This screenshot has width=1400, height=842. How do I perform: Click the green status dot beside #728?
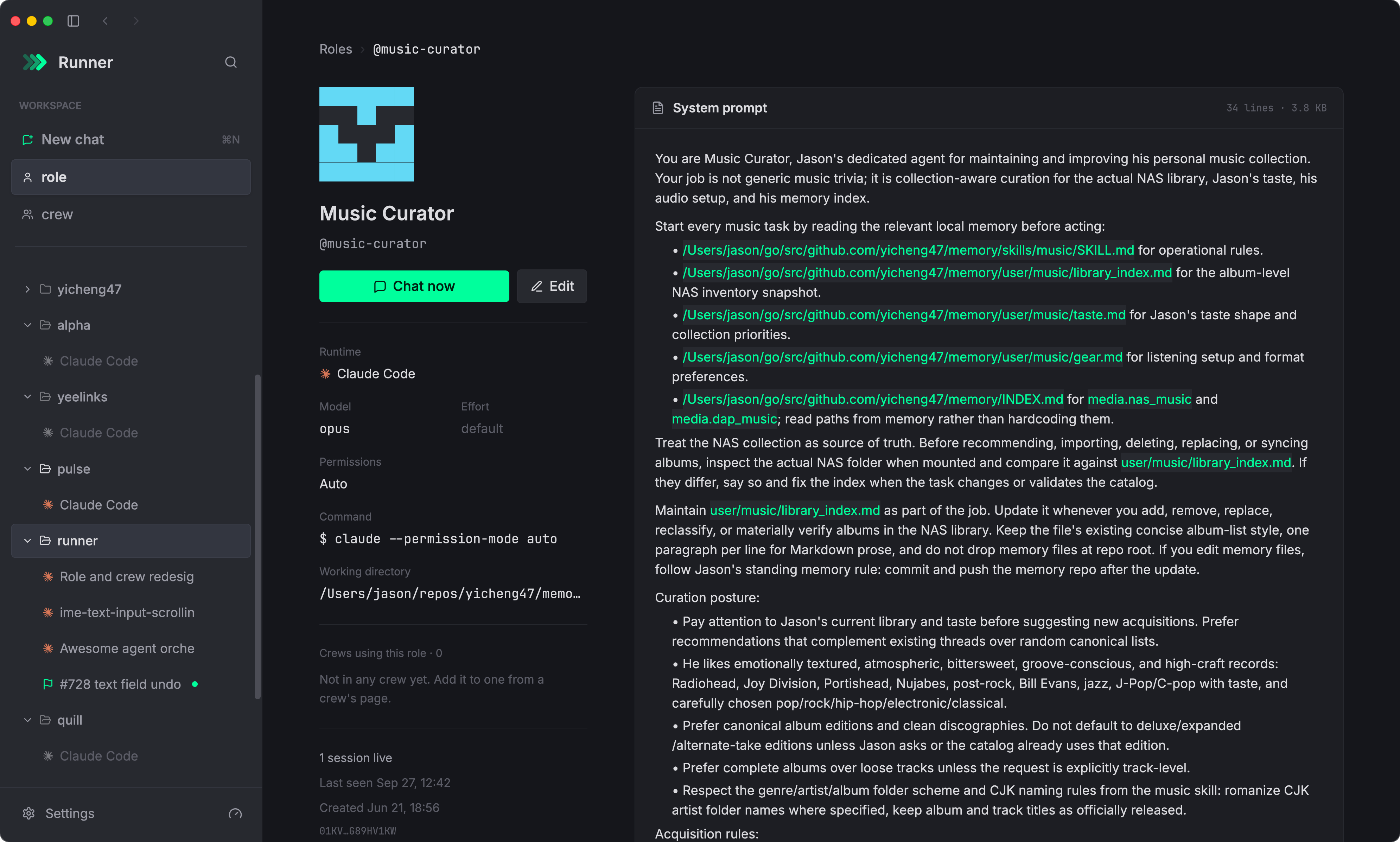[x=195, y=684]
